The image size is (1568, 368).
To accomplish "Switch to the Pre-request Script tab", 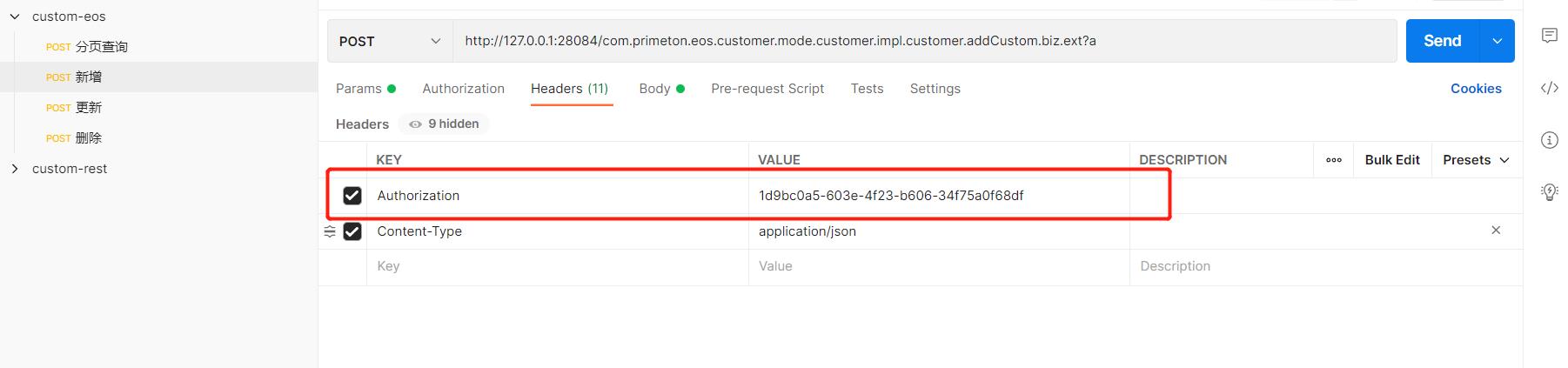I will click(x=767, y=89).
